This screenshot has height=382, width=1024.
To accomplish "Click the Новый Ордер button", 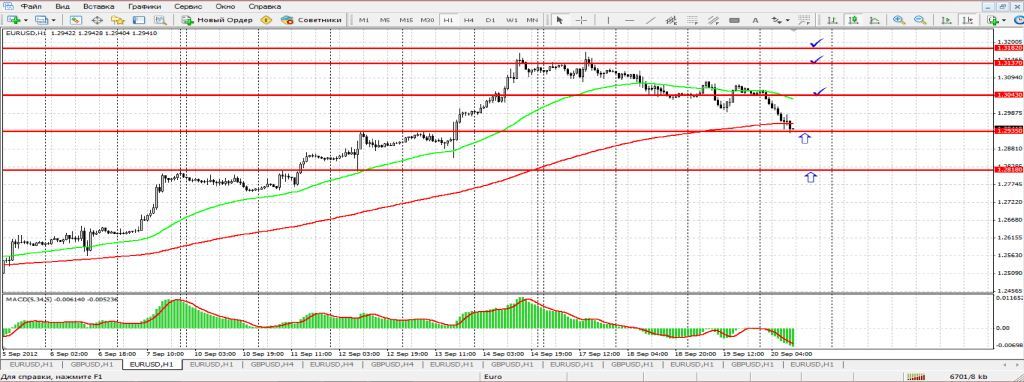I will point(217,20).
